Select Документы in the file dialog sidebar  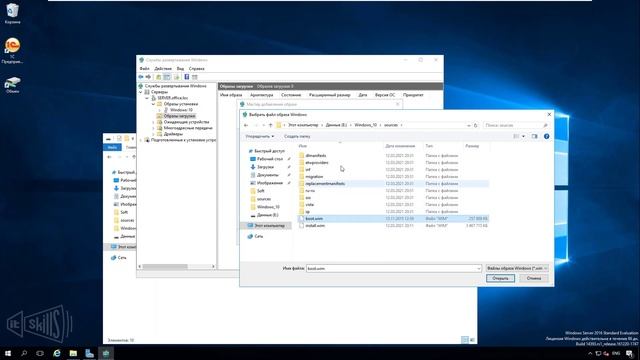pyautogui.click(x=268, y=175)
